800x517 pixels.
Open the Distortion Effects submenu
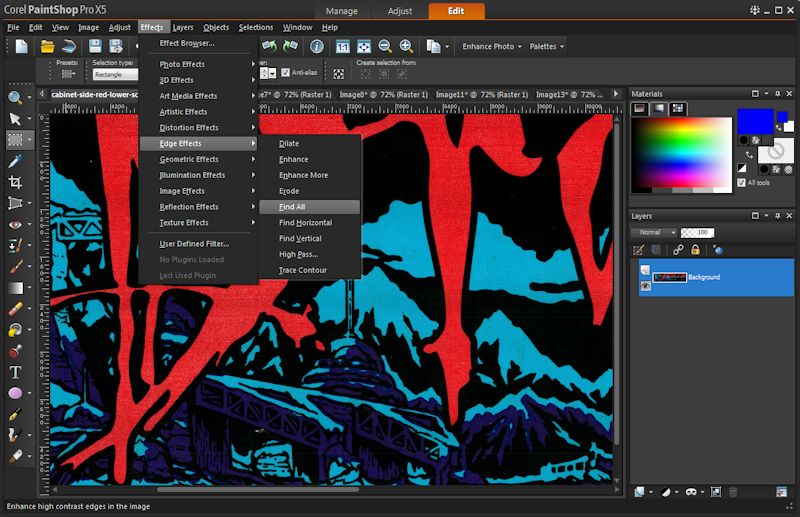pyautogui.click(x=189, y=128)
